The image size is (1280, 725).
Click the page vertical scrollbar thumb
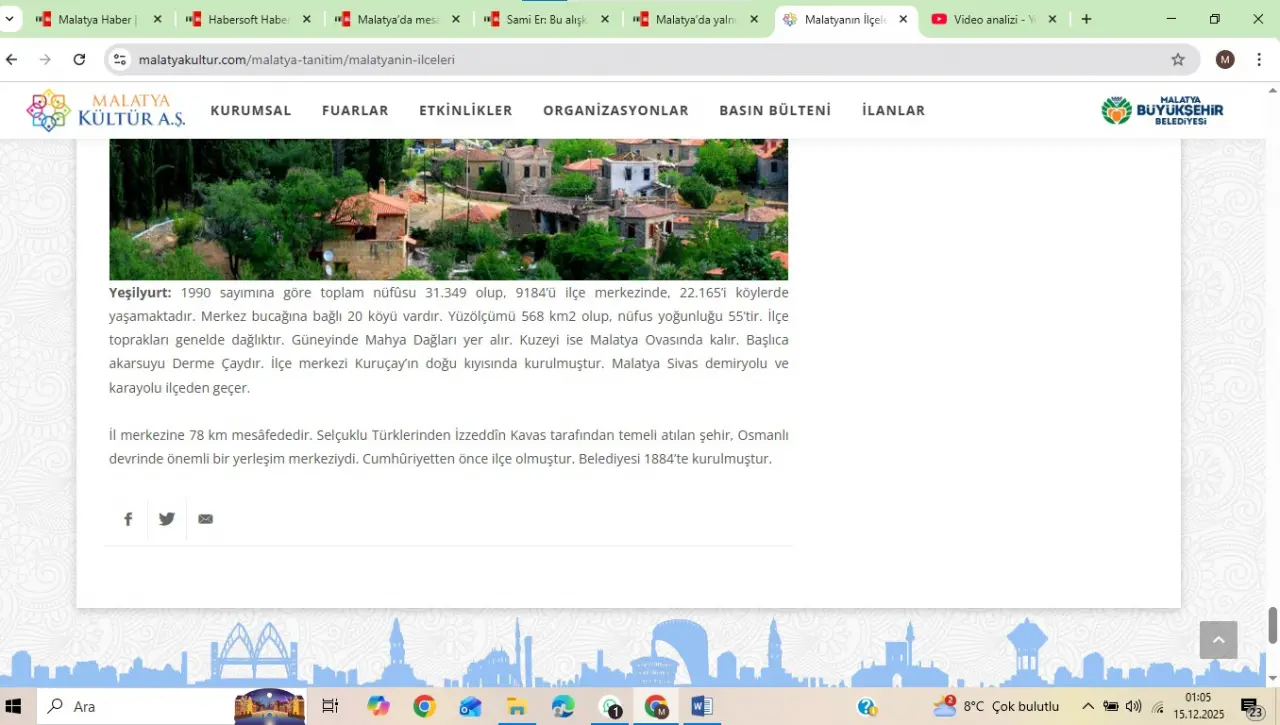pyautogui.click(x=1273, y=625)
